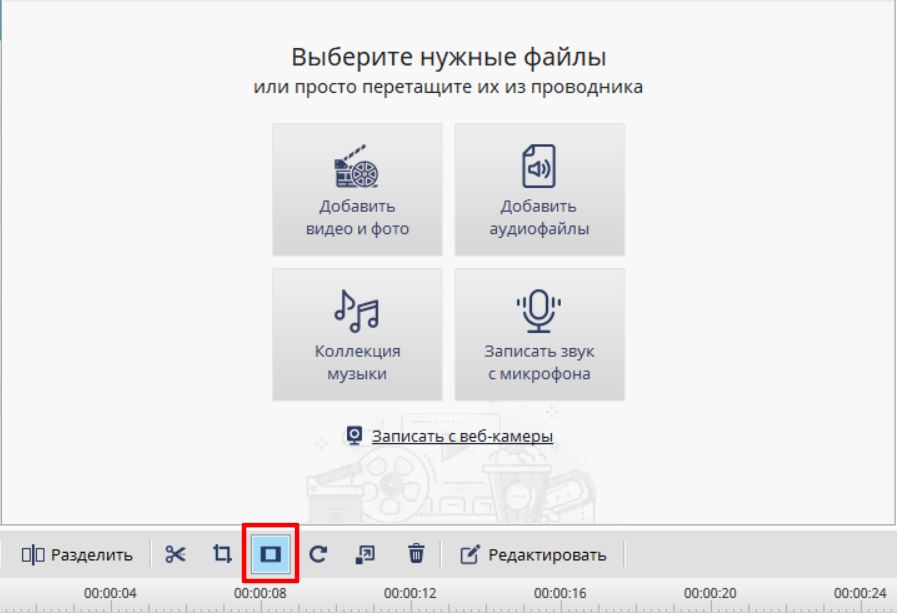Screen dimensions: 897x613
Task: Select the crop tool icon
Action: pyautogui.click(x=222, y=554)
